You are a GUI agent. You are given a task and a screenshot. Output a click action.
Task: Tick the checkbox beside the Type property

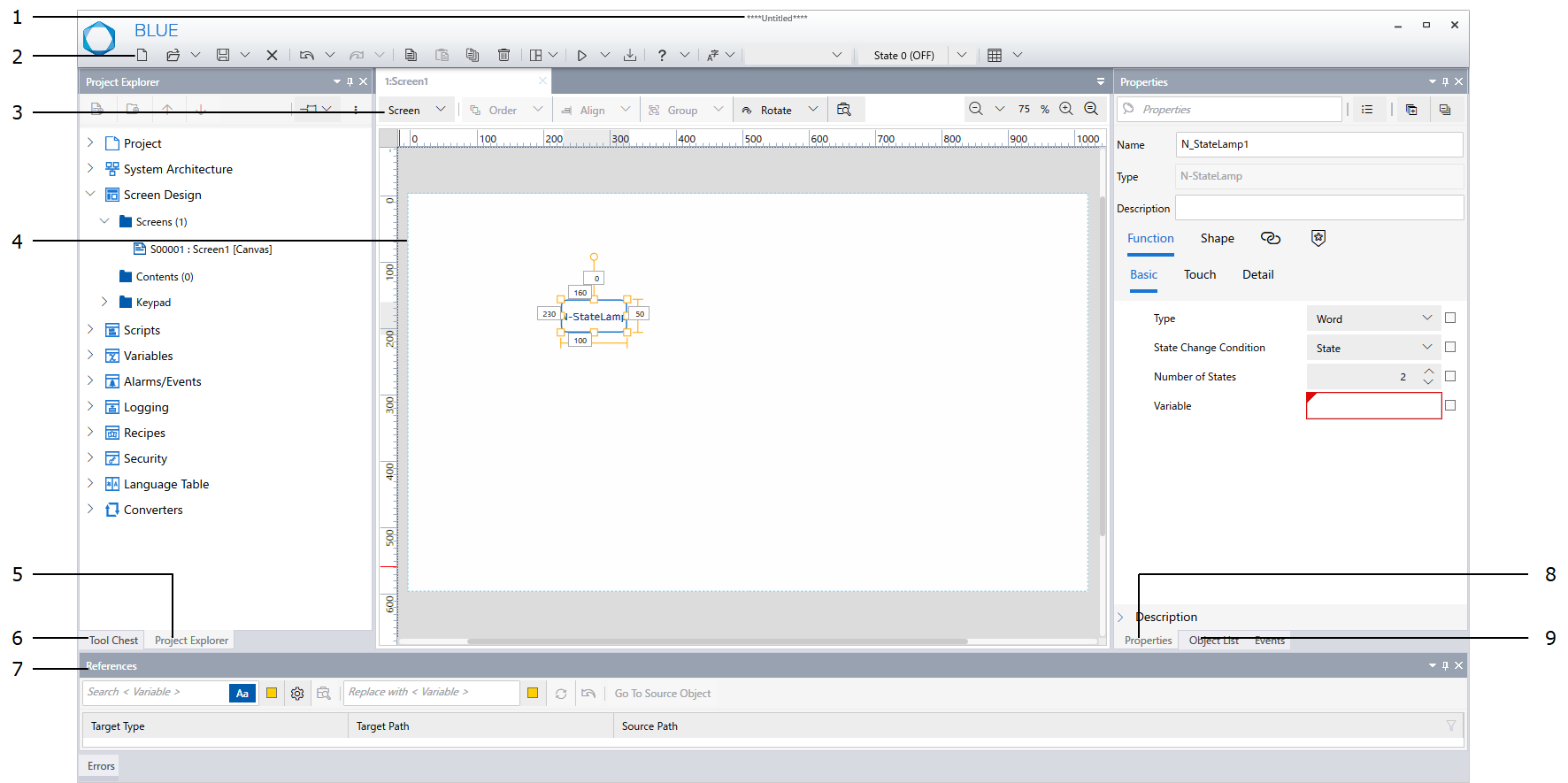[x=1449, y=318]
